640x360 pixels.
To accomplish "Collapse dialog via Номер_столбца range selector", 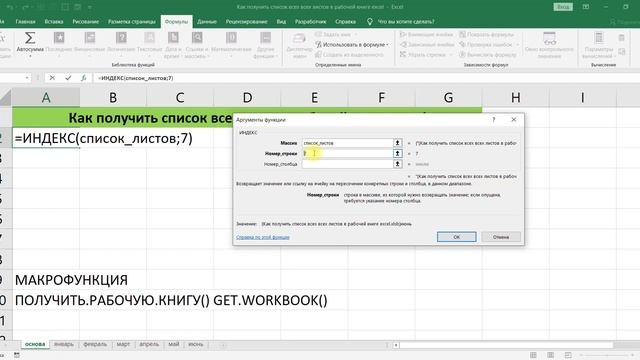I will click(397, 164).
